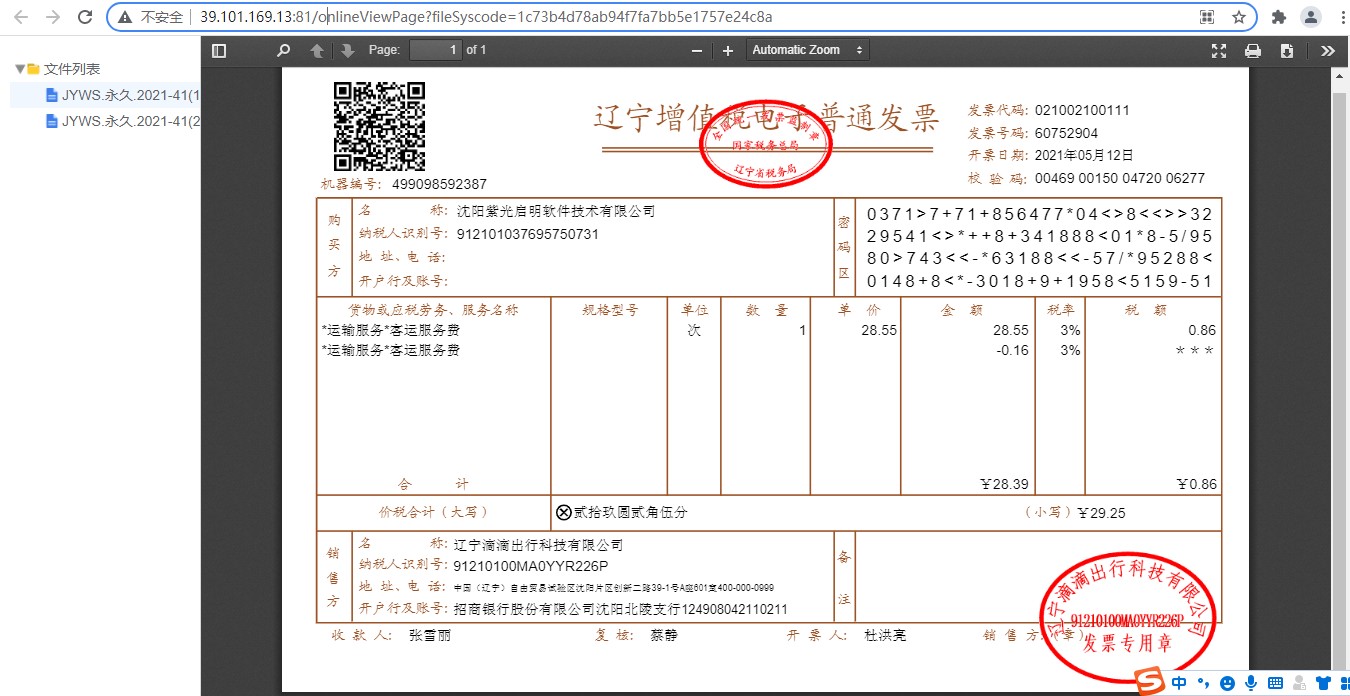This screenshot has height=696, width=1350.
Task: Collapse the 文件列表 tree node
Action: coord(19,69)
